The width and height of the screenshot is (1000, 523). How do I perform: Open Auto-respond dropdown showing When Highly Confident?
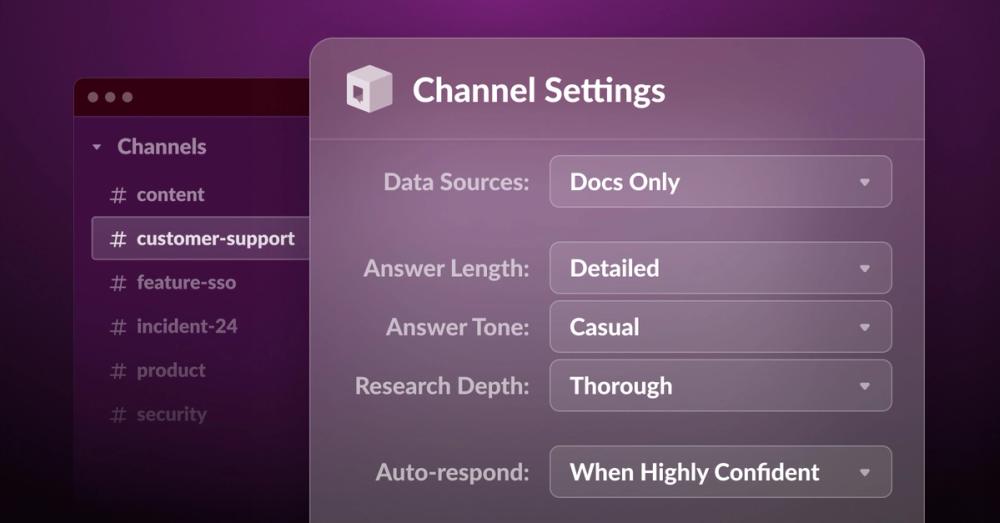point(721,471)
